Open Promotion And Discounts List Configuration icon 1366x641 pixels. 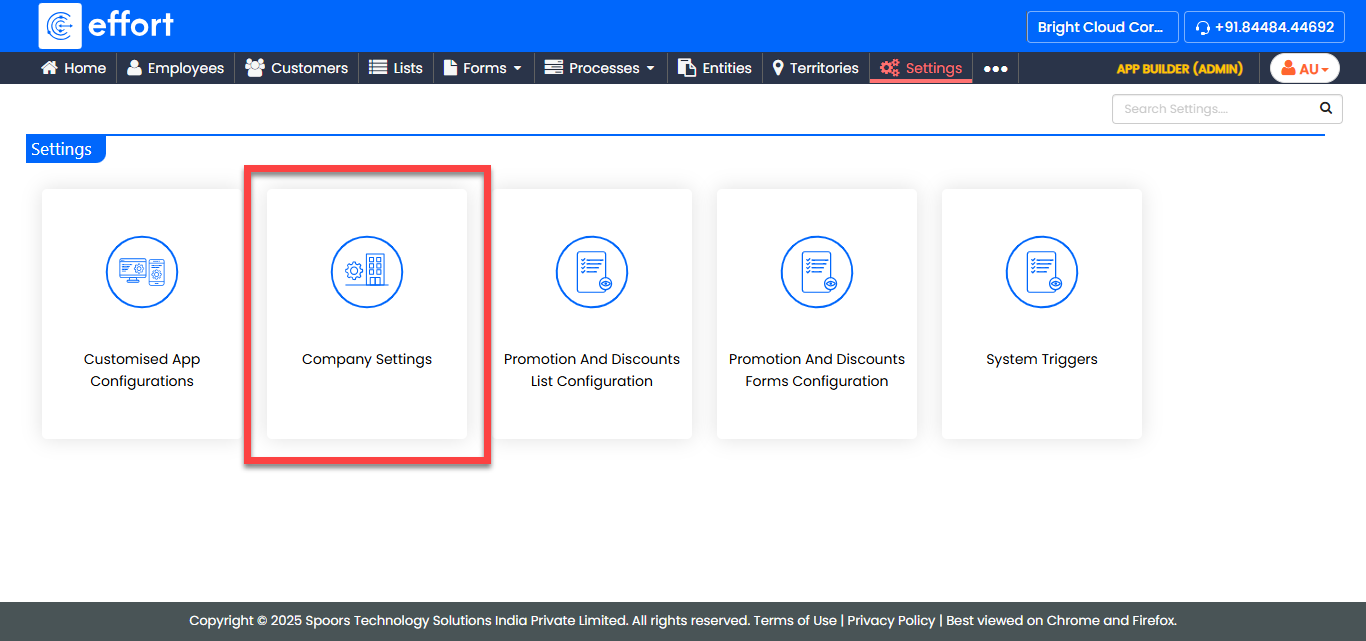[x=592, y=272]
